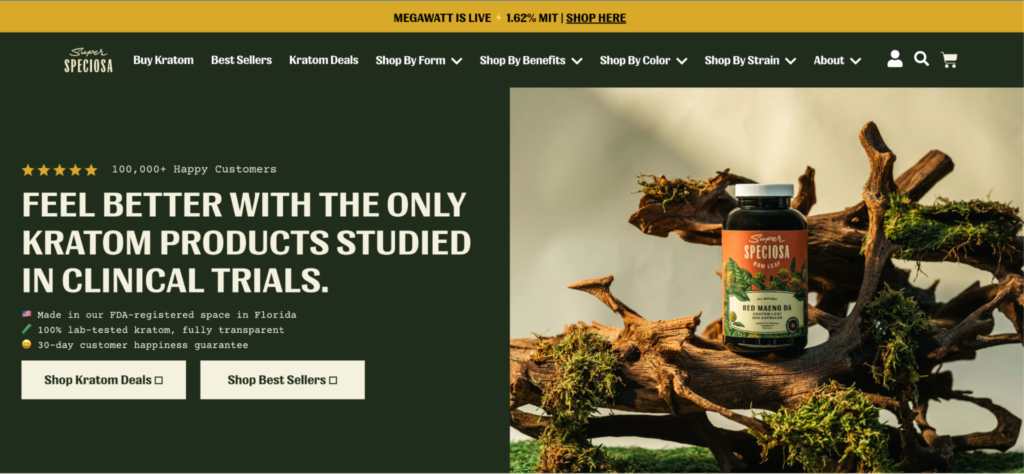
Task: Go to Buy Kratom page
Action: coord(163,60)
